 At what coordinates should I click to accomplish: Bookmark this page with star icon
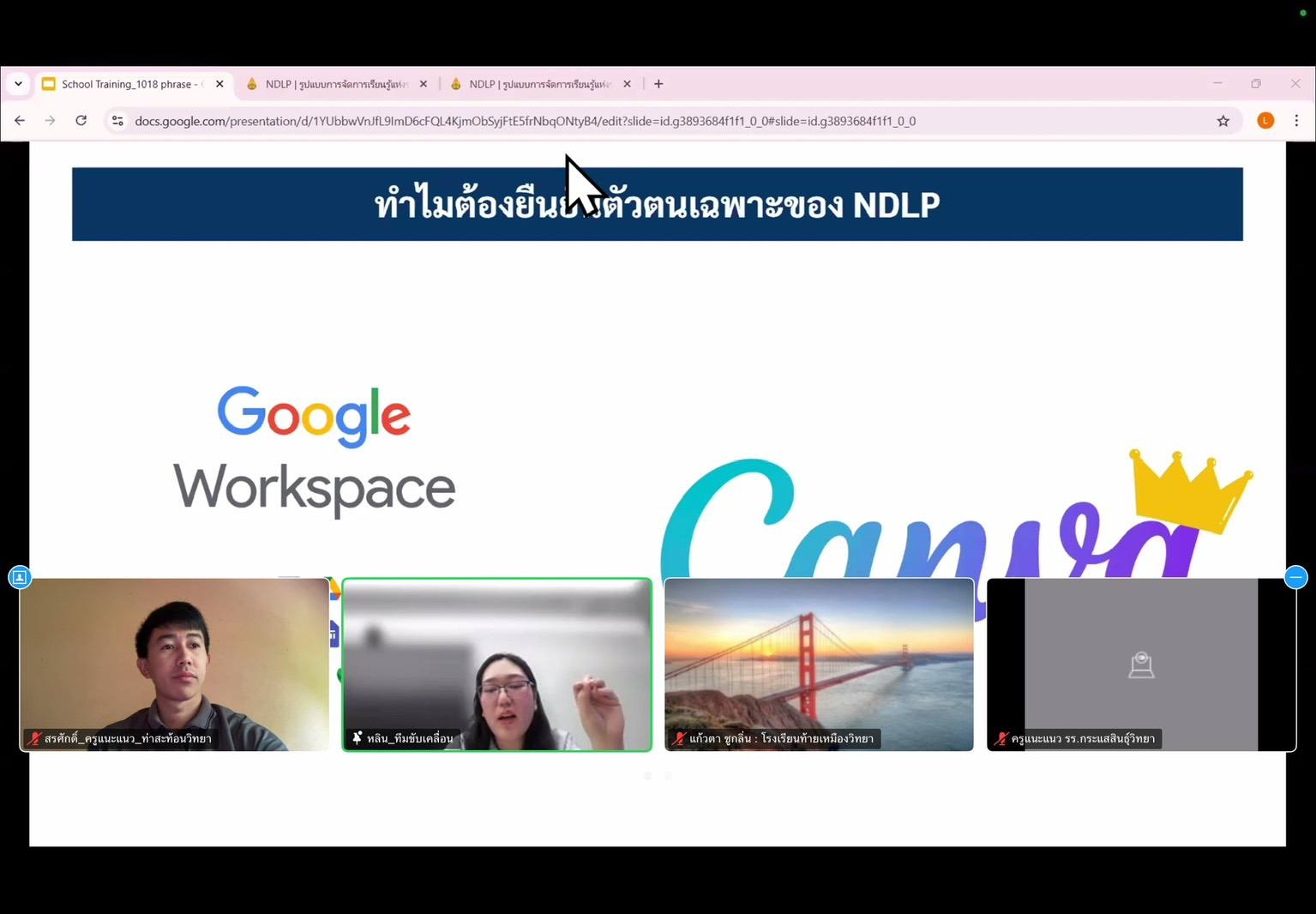1223,121
